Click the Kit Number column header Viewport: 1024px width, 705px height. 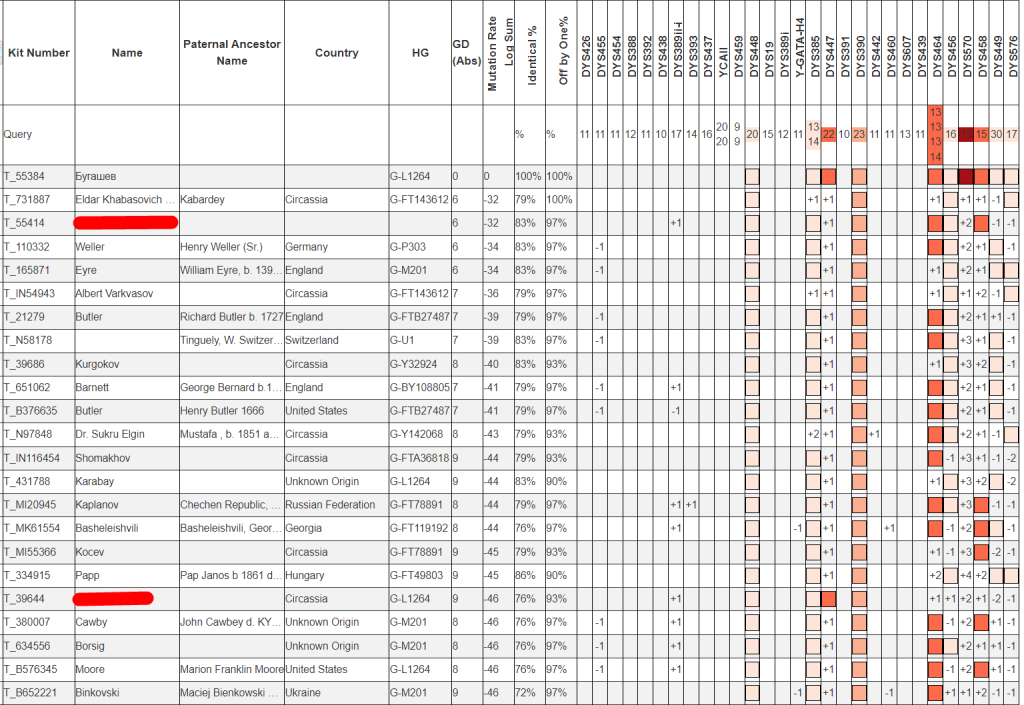(38, 53)
